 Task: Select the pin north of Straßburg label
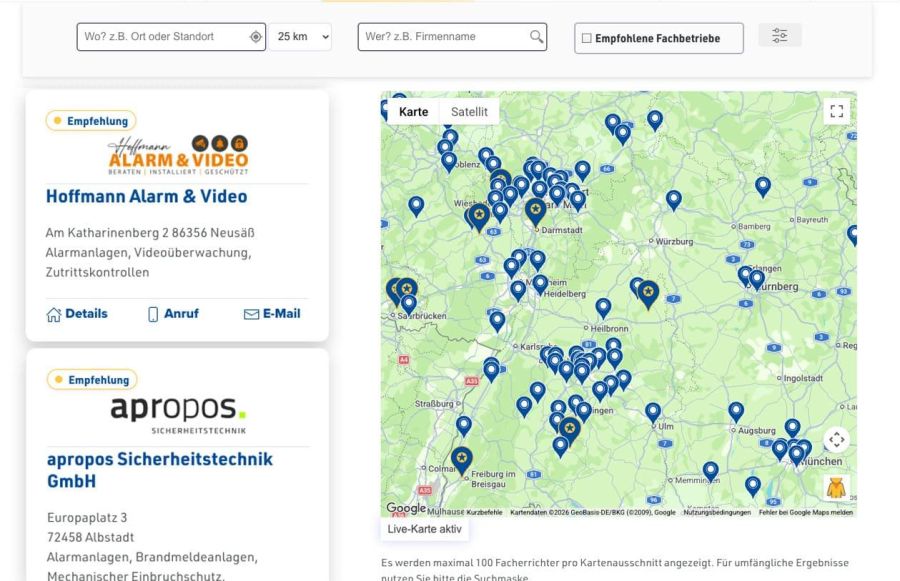[491, 370]
